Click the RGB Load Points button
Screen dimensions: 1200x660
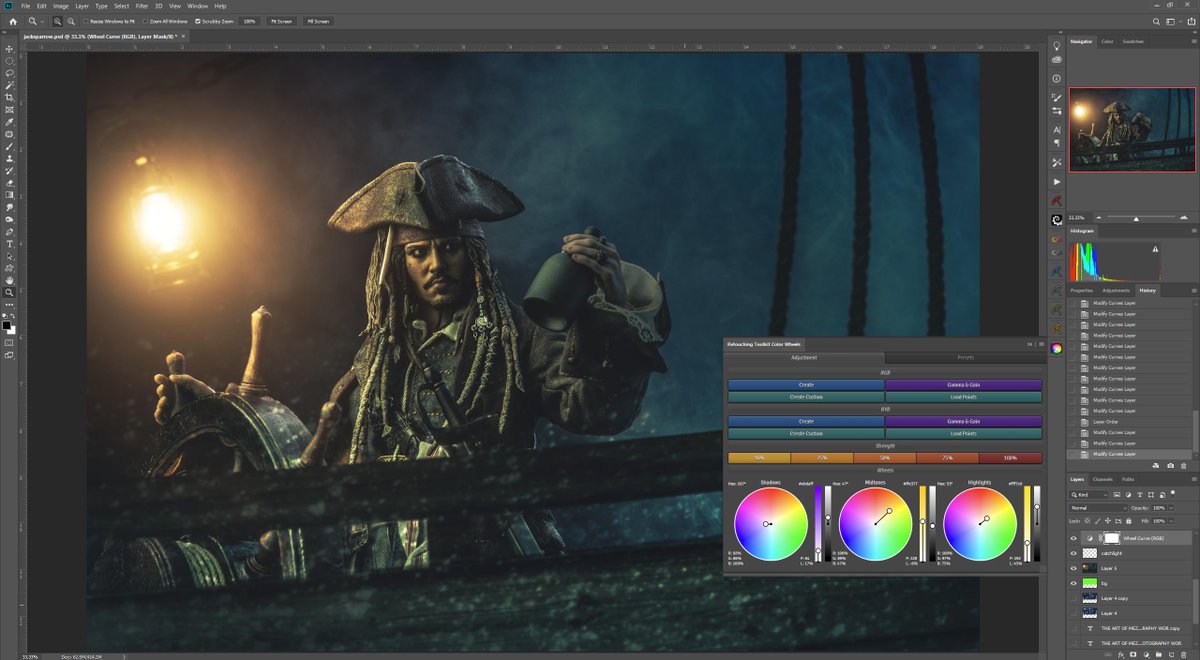[x=963, y=397]
